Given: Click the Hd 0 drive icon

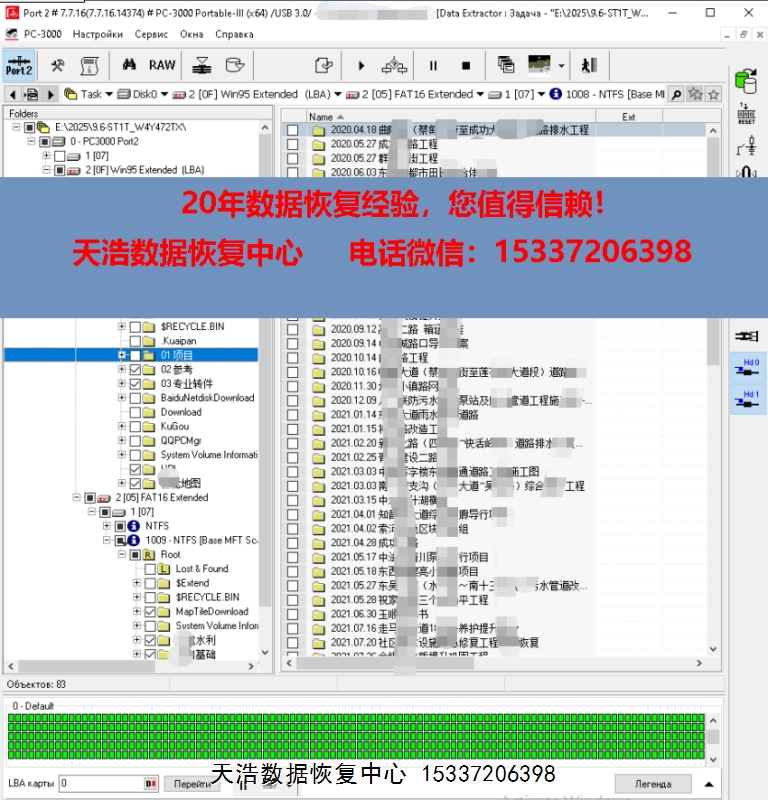Looking at the screenshot, I should [x=747, y=367].
